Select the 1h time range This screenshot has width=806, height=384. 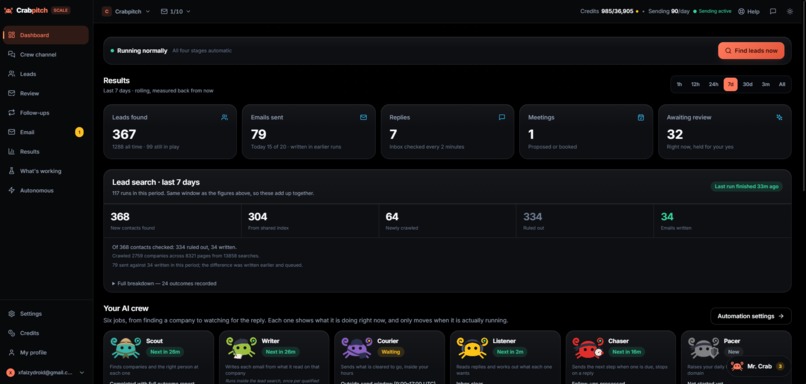[x=679, y=84]
